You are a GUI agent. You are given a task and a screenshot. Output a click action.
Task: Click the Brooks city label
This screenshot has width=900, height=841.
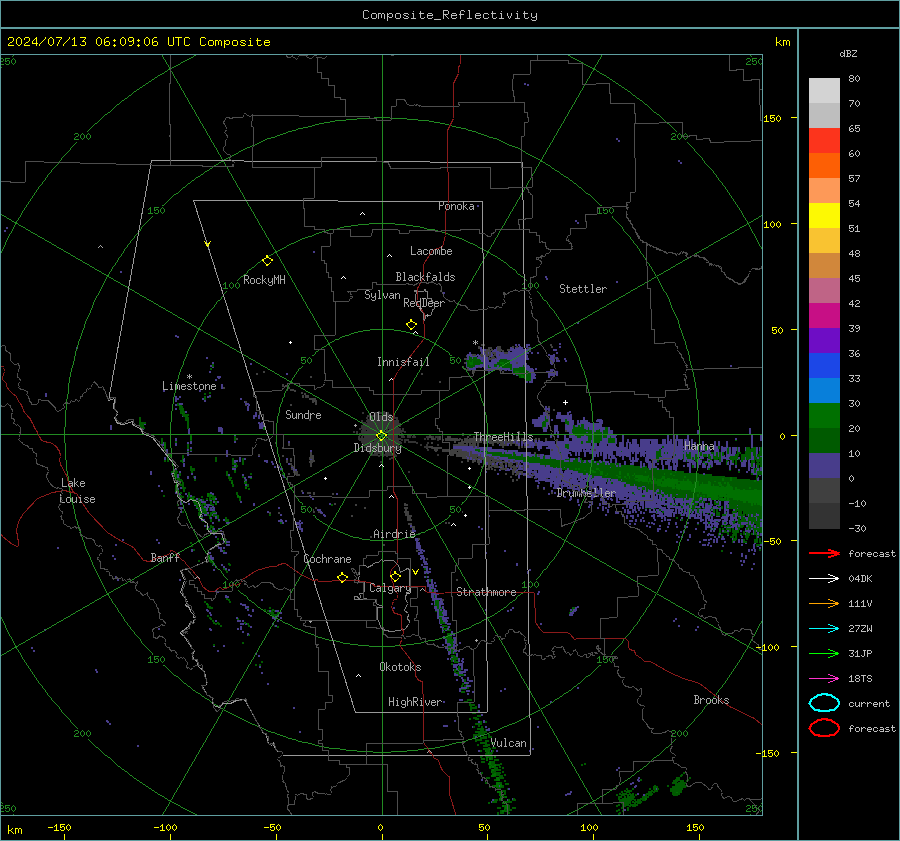point(711,700)
